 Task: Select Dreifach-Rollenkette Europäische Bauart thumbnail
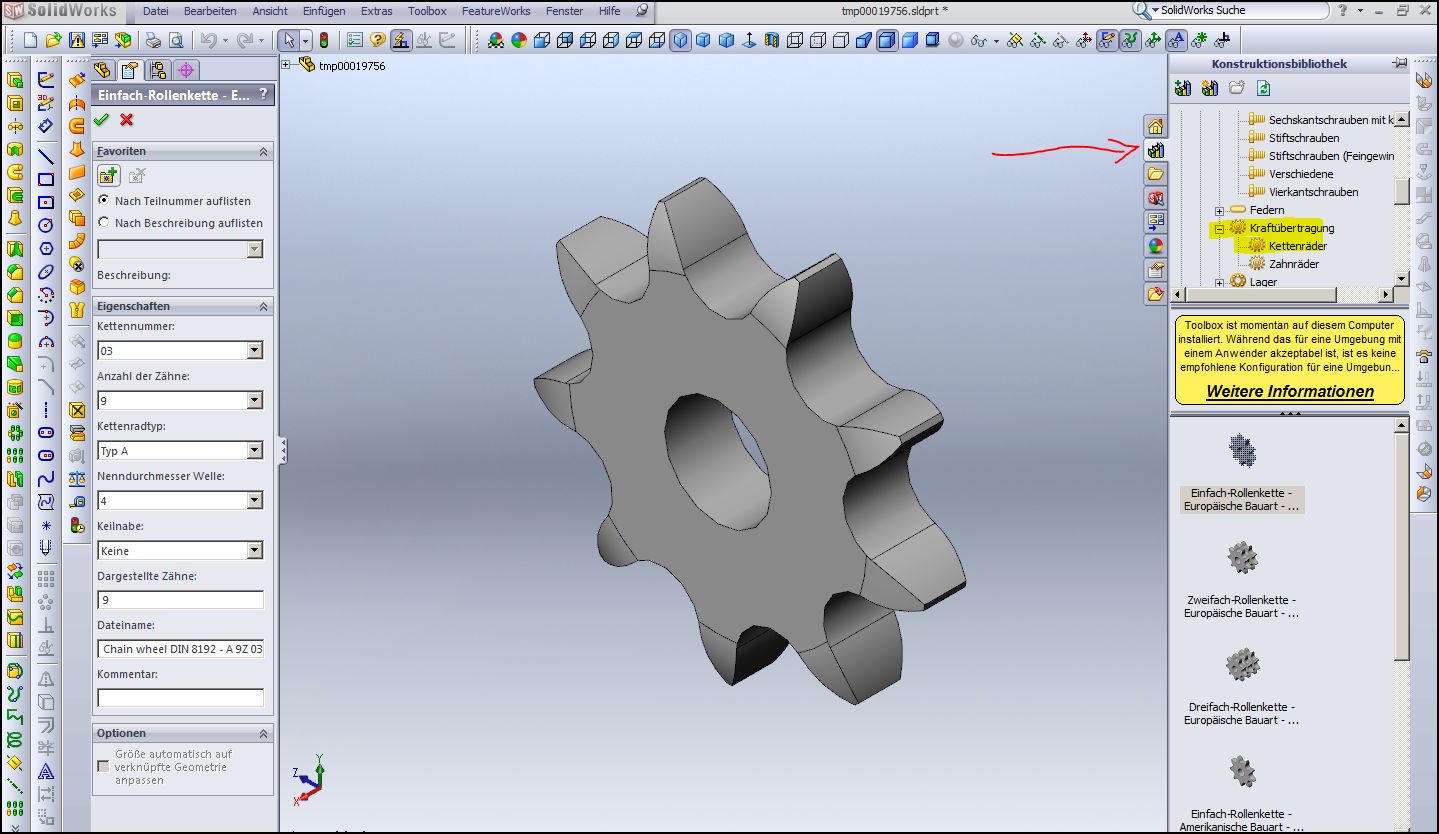[1242, 664]
